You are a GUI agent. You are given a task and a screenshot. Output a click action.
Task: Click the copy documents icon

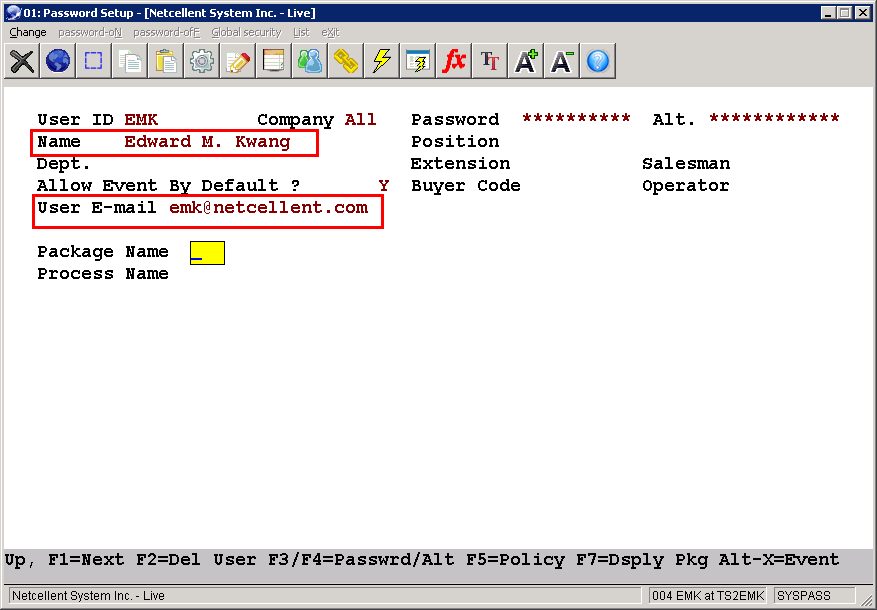click(x=129, y=61)
